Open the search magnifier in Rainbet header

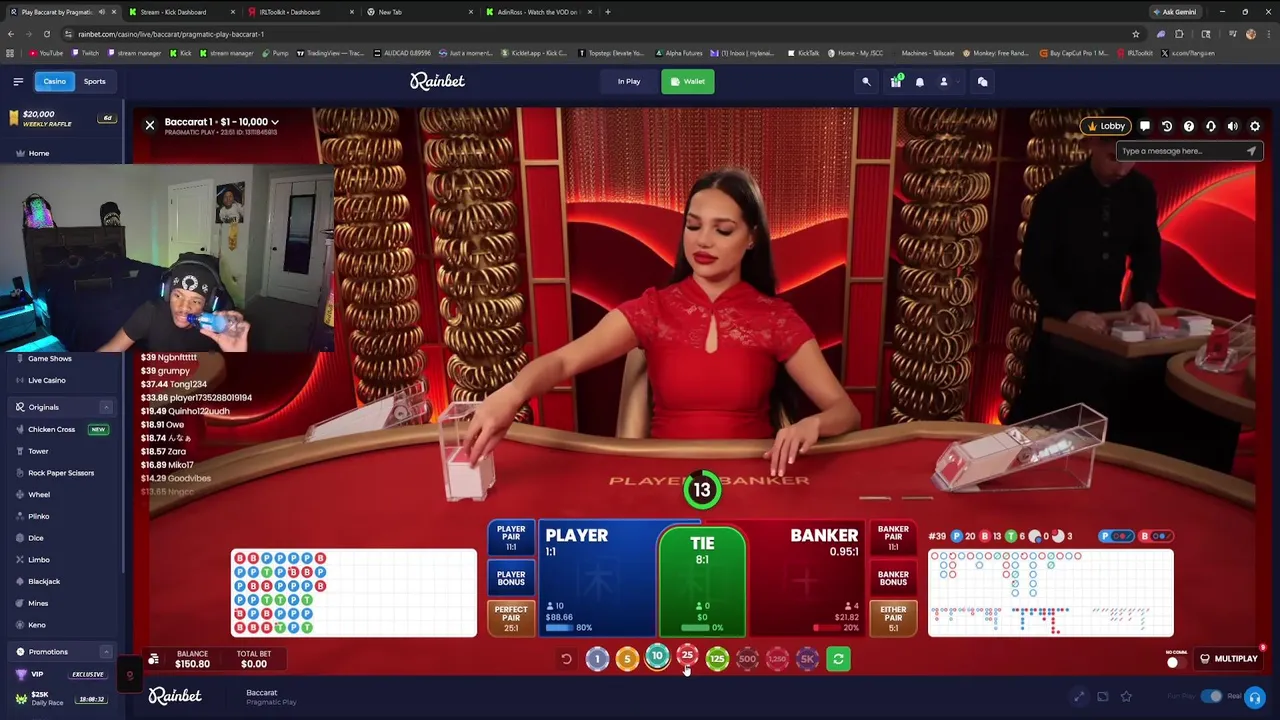coord(867,82)
